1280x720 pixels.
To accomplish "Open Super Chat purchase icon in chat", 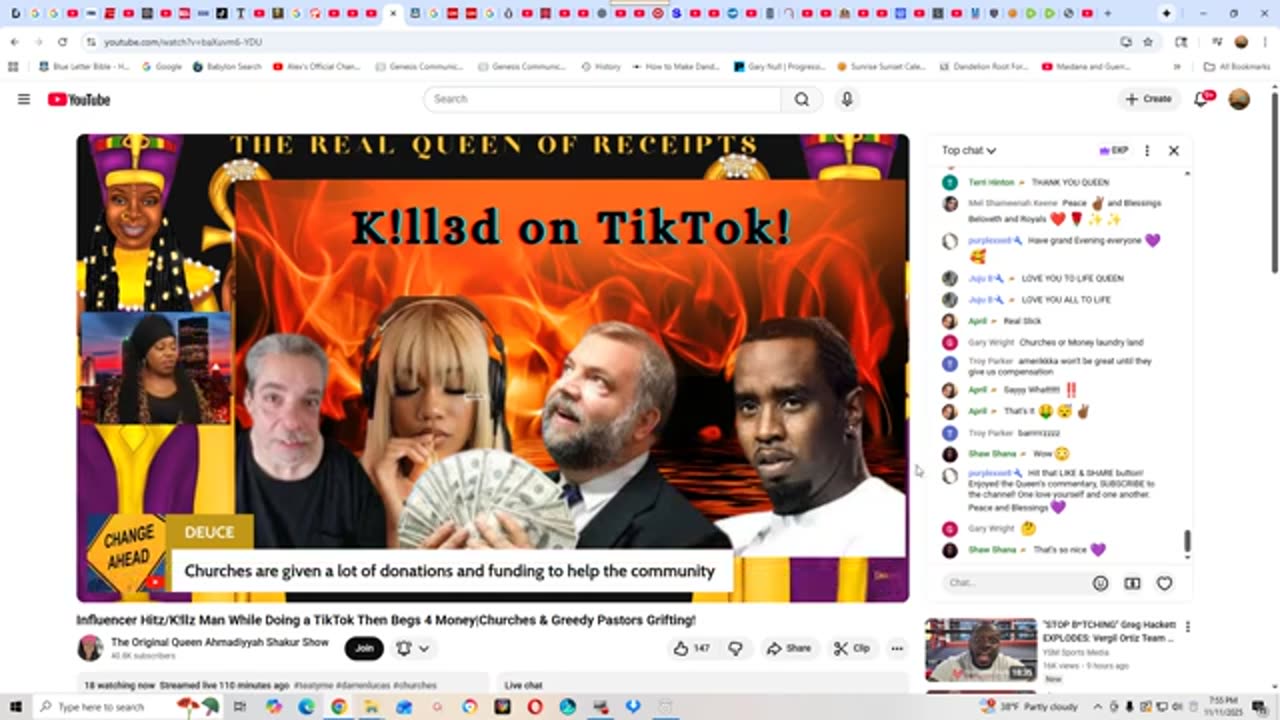I will click(x=1132, y=583).
